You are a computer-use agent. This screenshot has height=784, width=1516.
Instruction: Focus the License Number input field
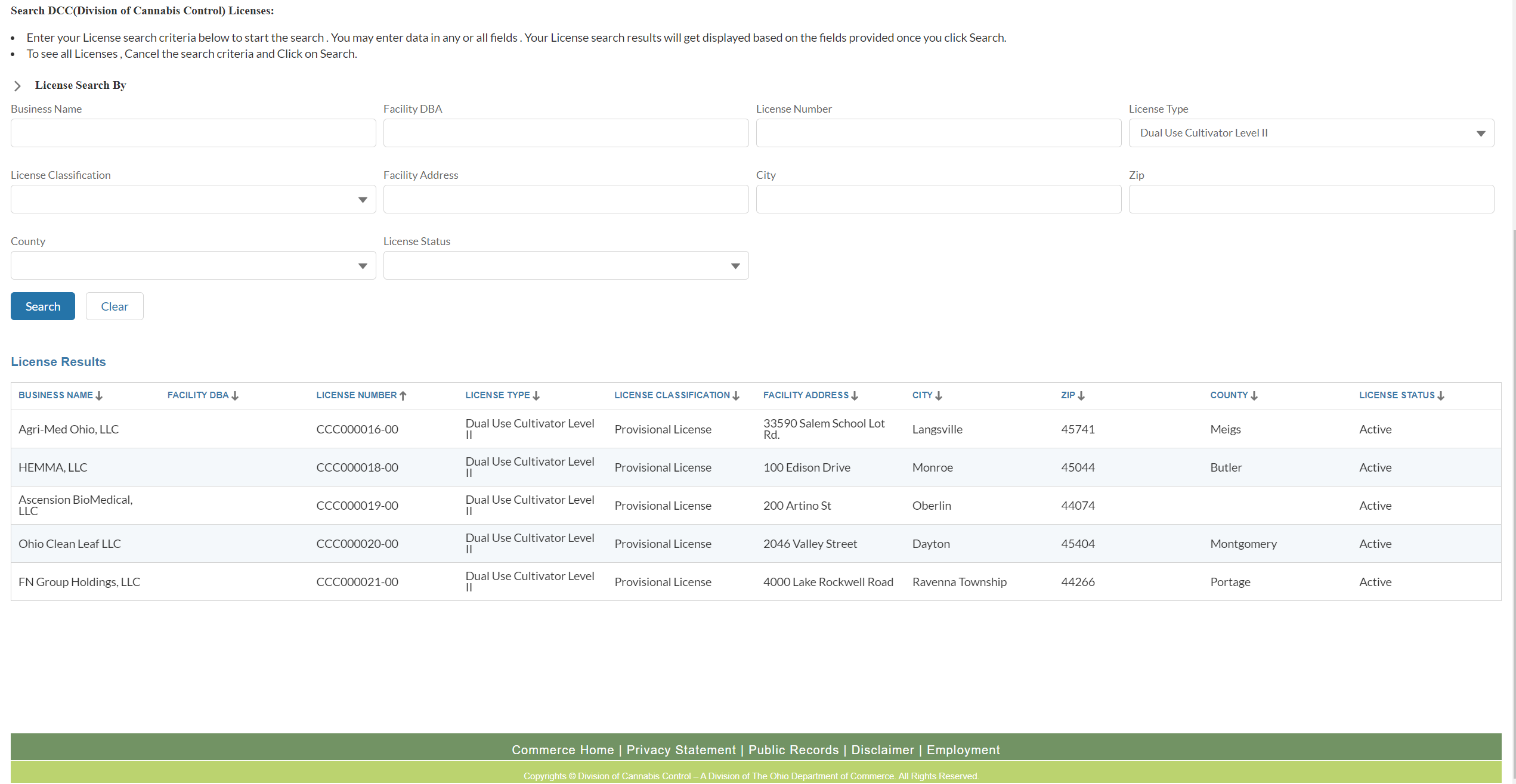[x=939, y=133]
